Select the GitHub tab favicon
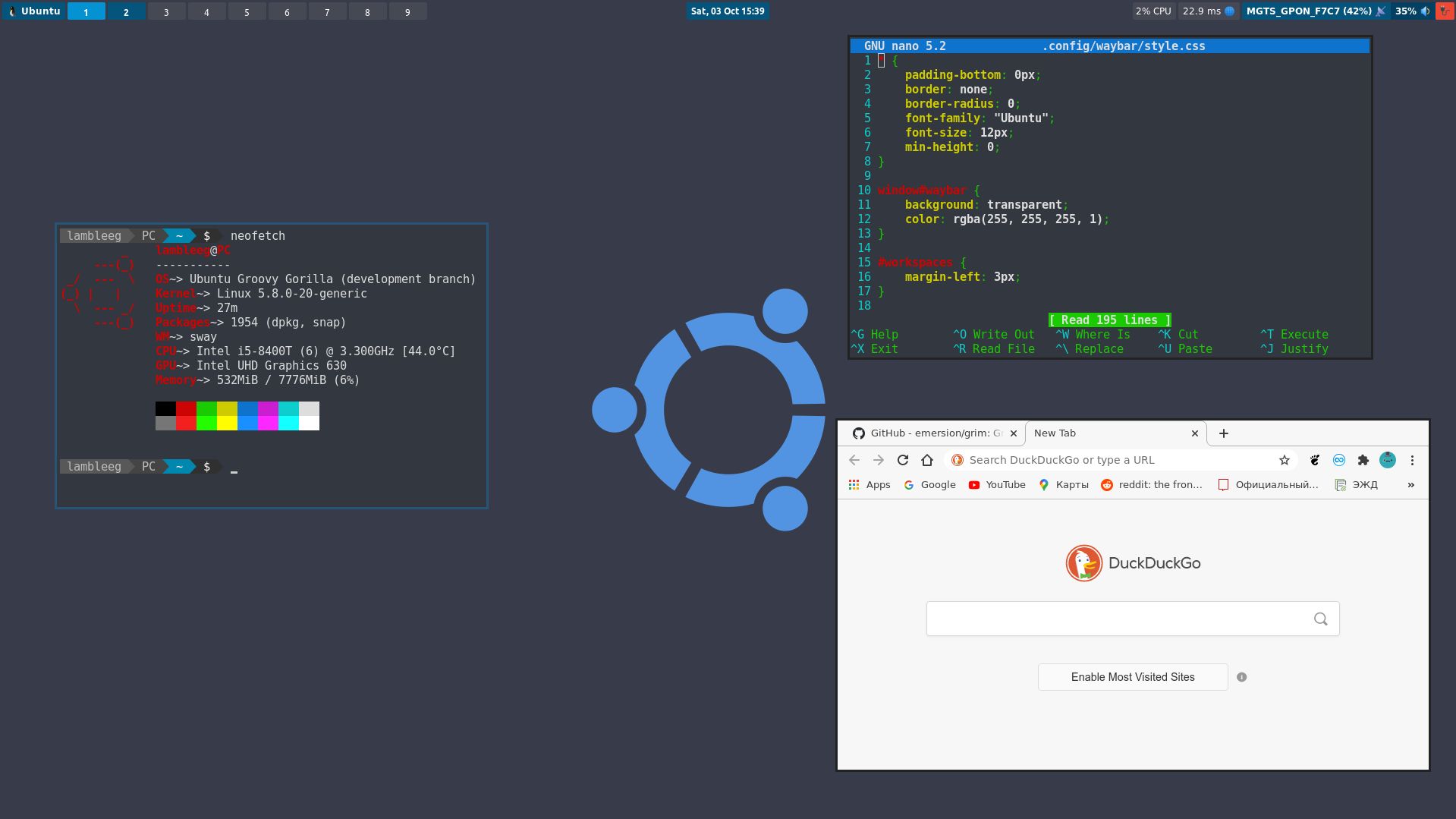Screen dimensions: 1456x819 point(858,433)
